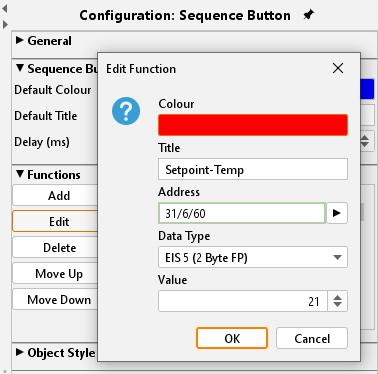This screenshot has width=378, height=374.
Task: Increase the Value spinner to above 21
Action: click(337, 297)
